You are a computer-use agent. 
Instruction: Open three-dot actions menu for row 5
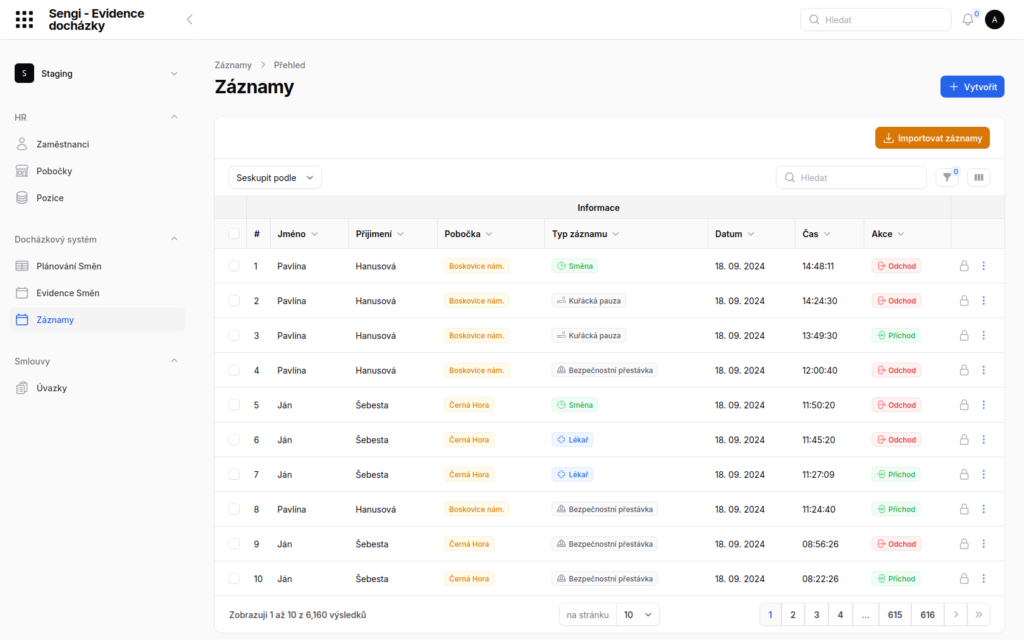pyautogui.click(x=983, y=405)
